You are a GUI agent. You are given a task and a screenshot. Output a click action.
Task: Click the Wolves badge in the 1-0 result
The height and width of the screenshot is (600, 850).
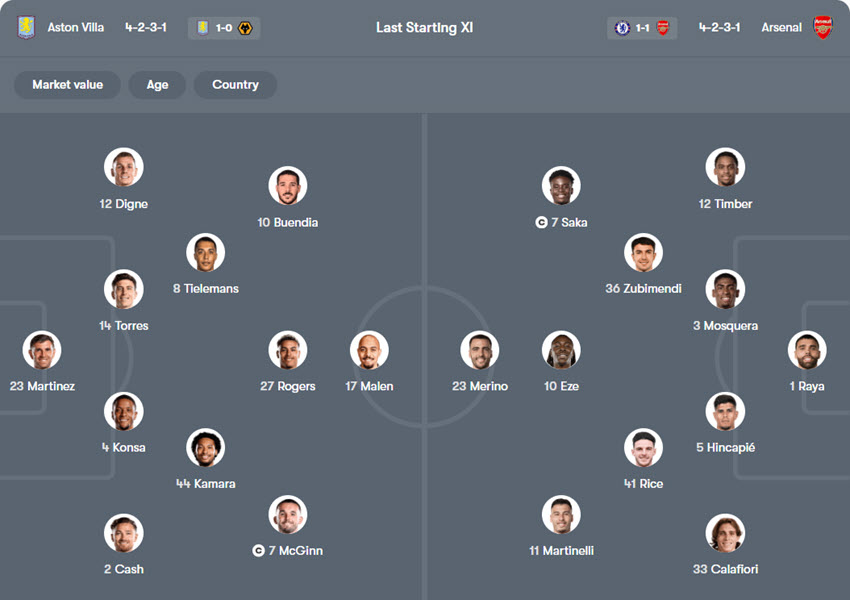pyautogui.click(x=245, y=28)
